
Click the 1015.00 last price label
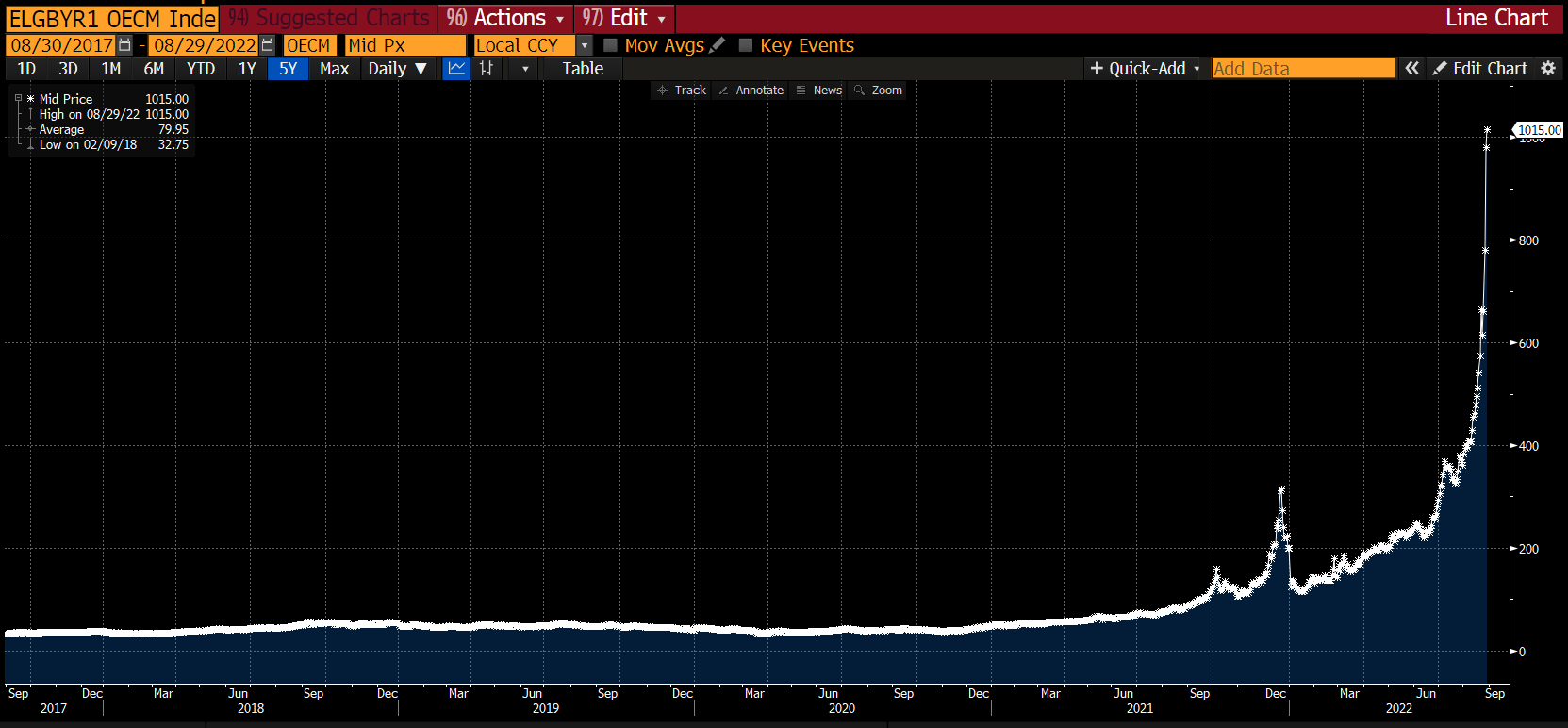point(1539,130)
